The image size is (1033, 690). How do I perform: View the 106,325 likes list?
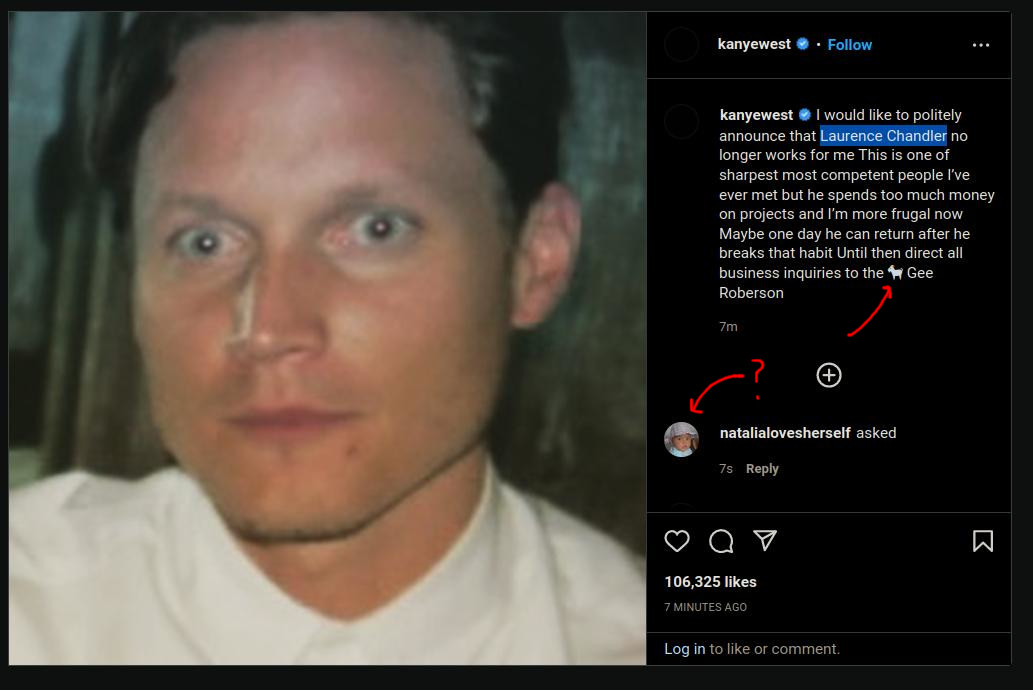[x=710, y=582]
